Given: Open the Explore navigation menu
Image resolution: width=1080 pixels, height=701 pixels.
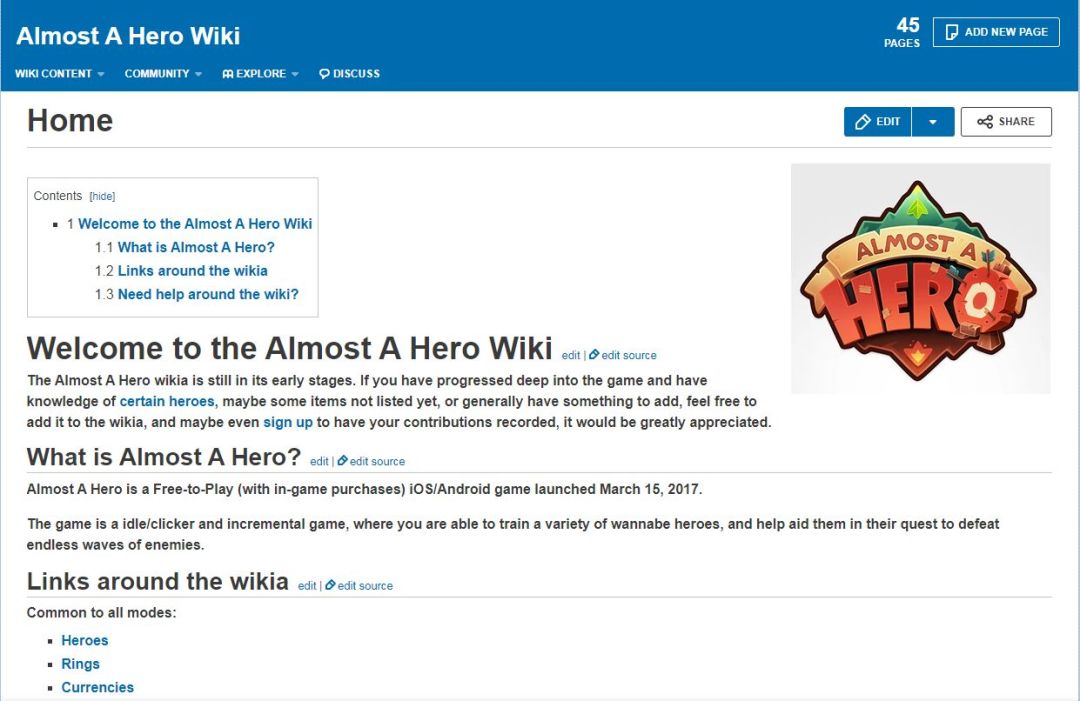Looking at the screenshot, I should tap(260, 74).
